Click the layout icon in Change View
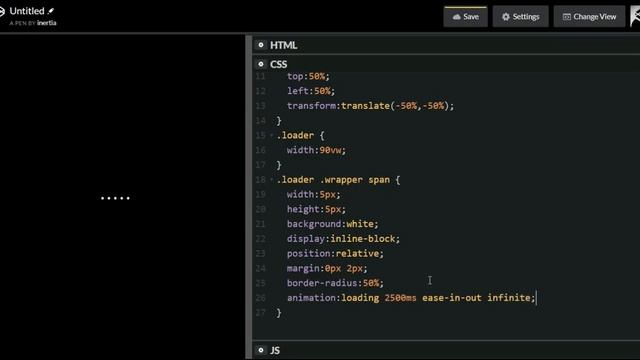 567,17
